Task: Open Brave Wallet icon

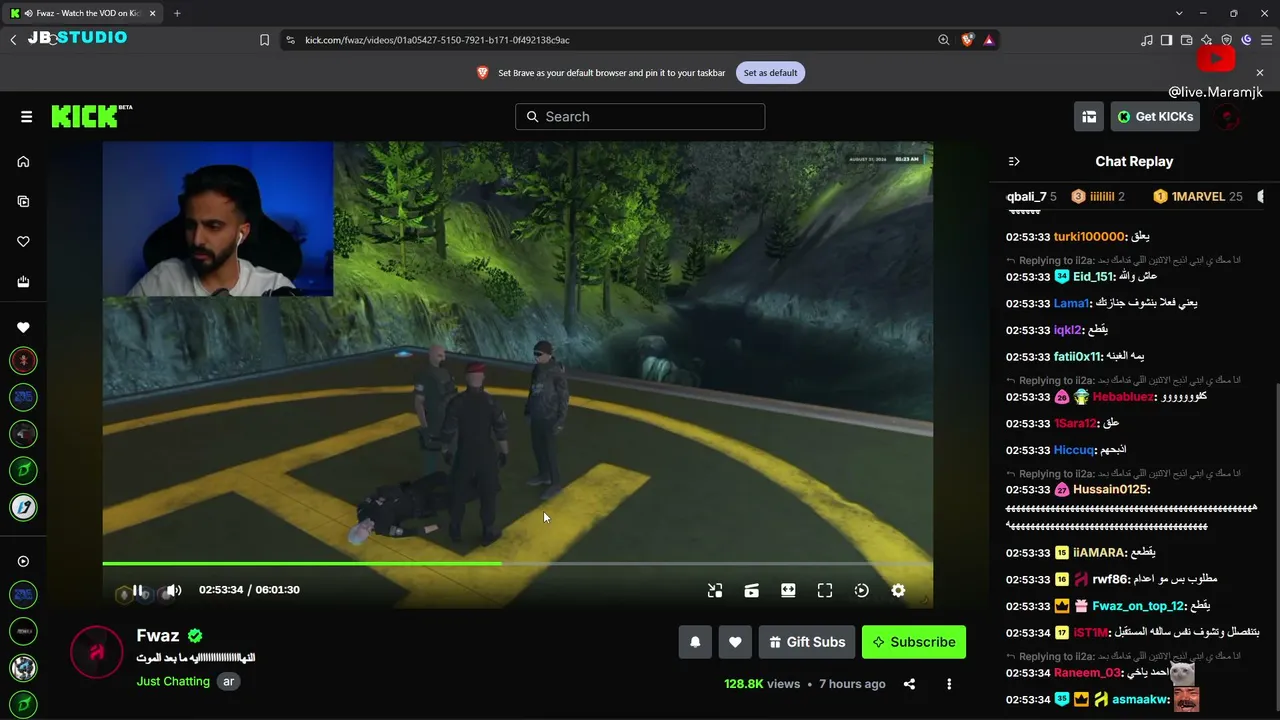Action: tap(1186, 40)
